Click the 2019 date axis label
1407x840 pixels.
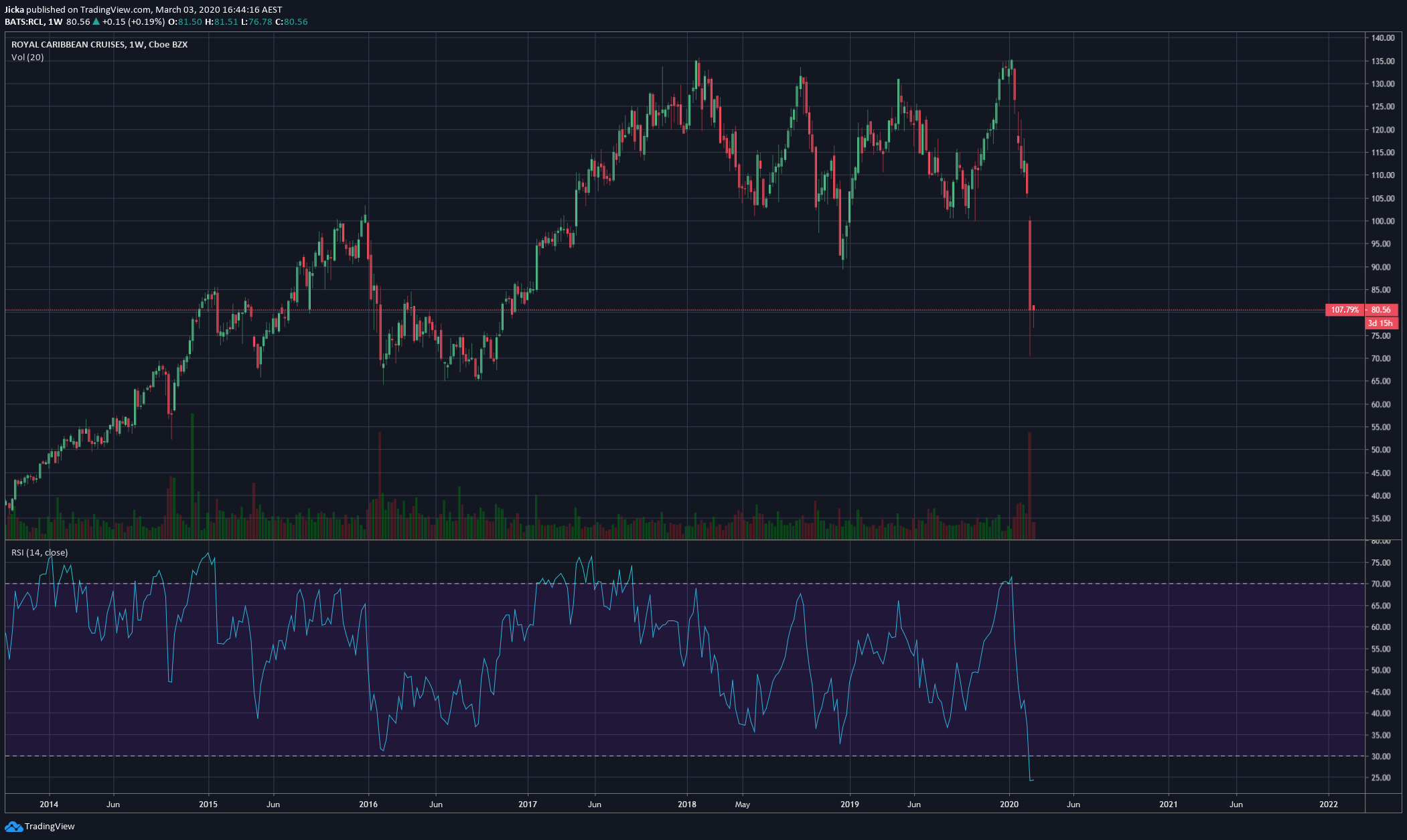pyautogui.click(x=850, y=805)
